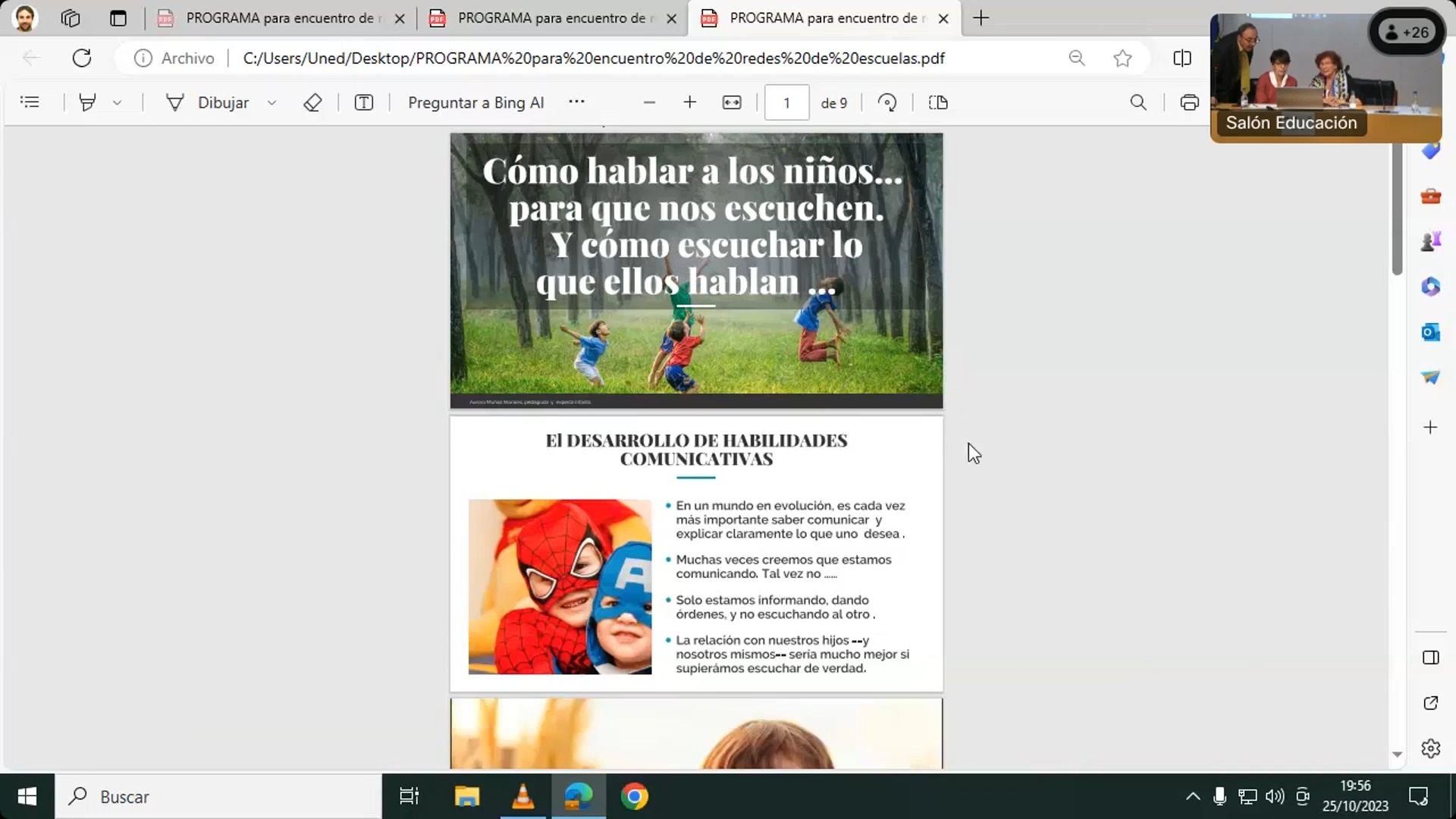1456x819 pixels.
Task: Toggle the page view layout icon
Action: click(x=938, y=102)
